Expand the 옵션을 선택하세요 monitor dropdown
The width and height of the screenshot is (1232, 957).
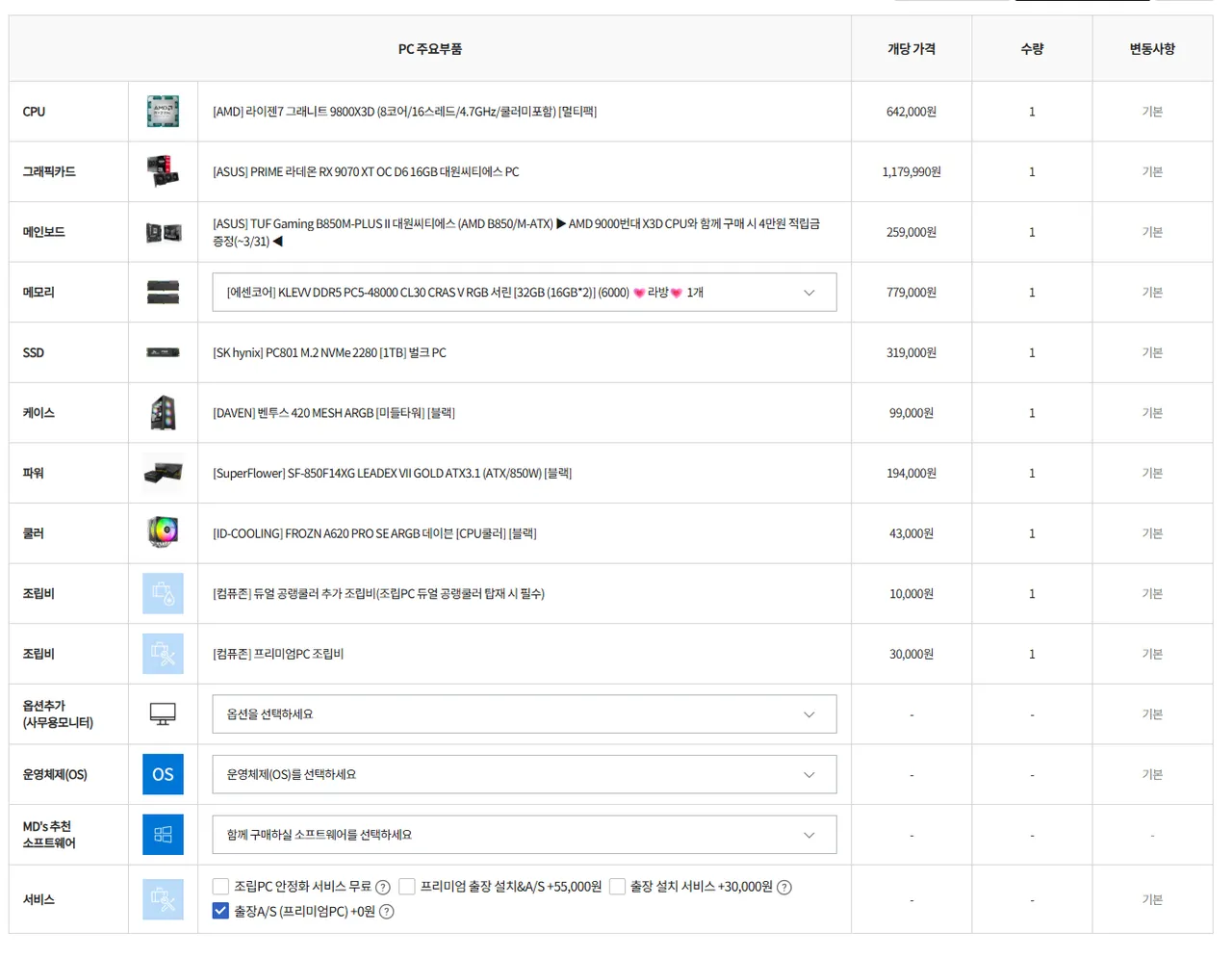524,714
